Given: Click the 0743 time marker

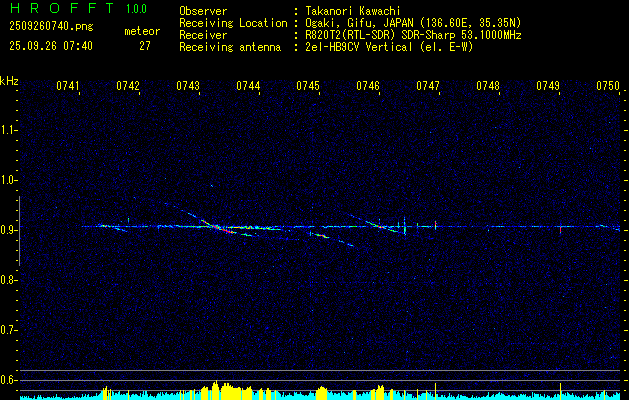Looking at the screenshot, I should click(x=188, y=86).
